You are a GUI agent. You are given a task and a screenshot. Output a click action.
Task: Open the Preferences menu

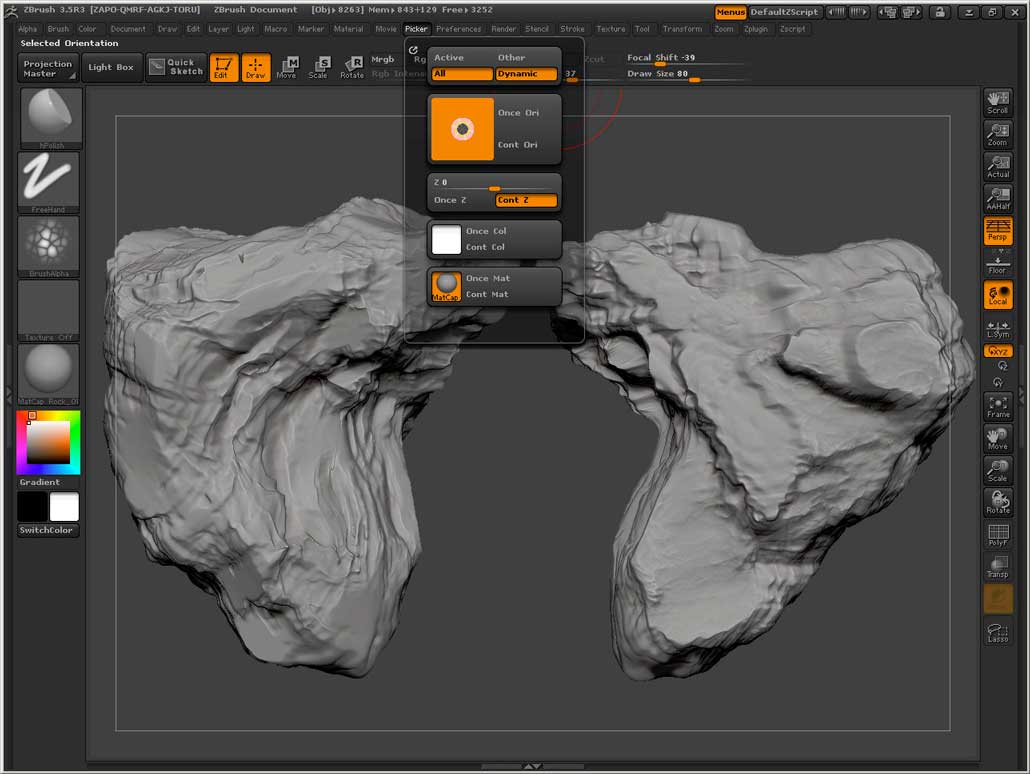[458, 29]
